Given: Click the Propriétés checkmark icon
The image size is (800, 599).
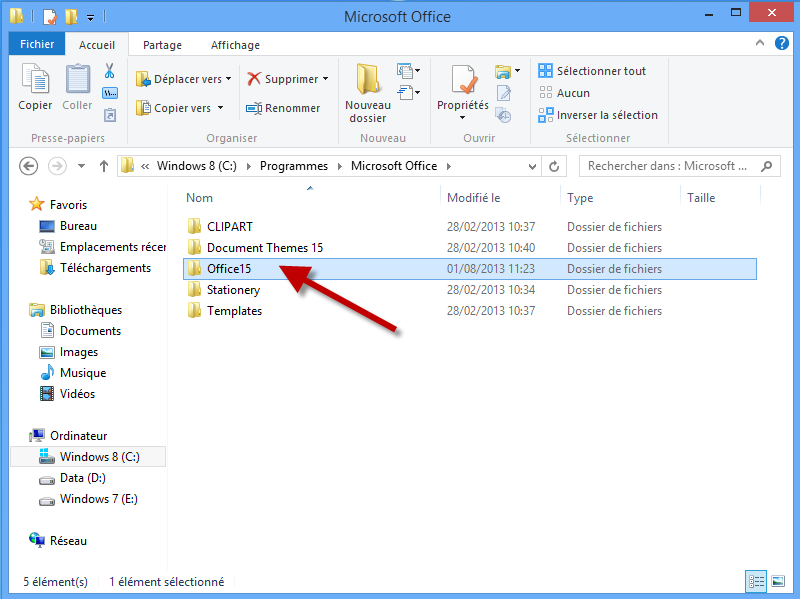Looking at the screenshot, I should pyautogui.click(x=463, y=80).
